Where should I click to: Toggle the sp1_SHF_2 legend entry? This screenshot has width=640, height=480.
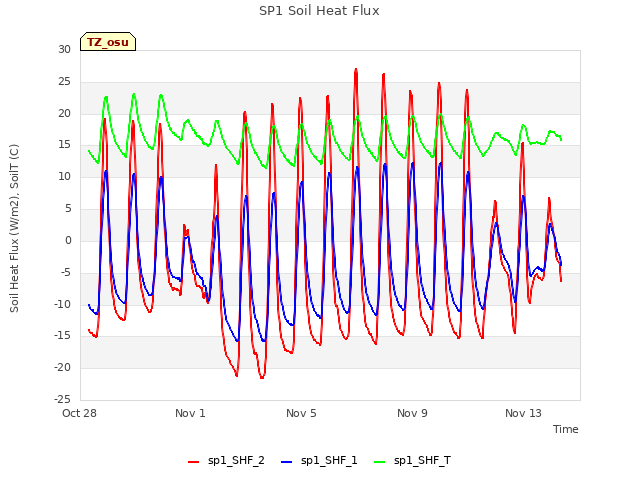tap(226, 461)
